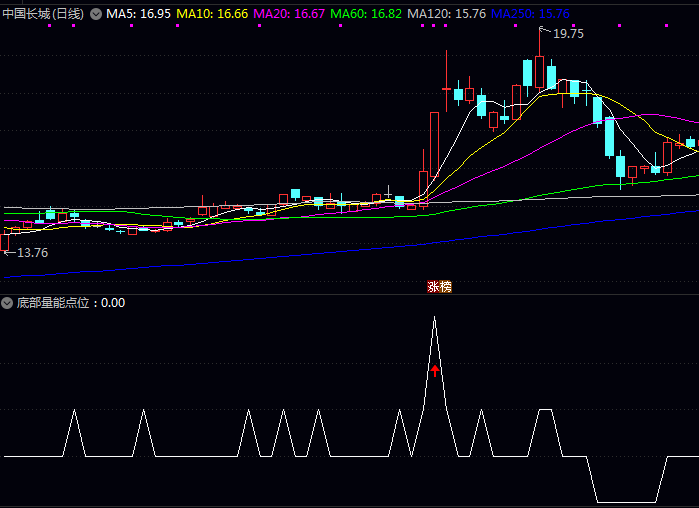The height and width of the screenshot is (508, 699).
Task: Select the MA120: 15.76 label
Action: point(447,14)
